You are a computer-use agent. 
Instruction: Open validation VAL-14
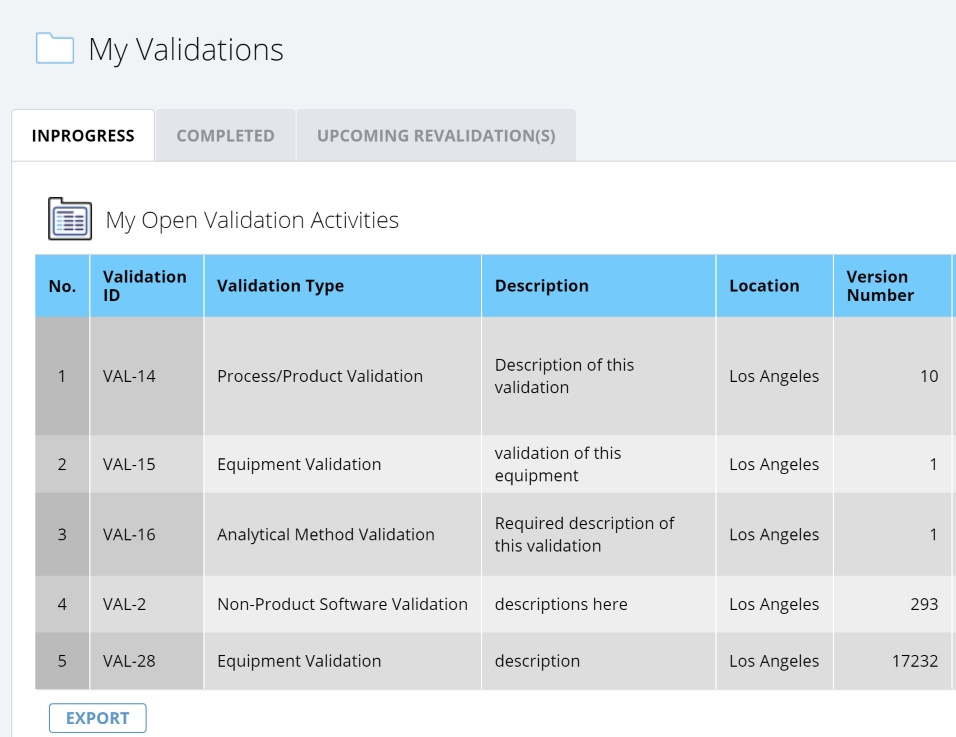click(129, 376)
